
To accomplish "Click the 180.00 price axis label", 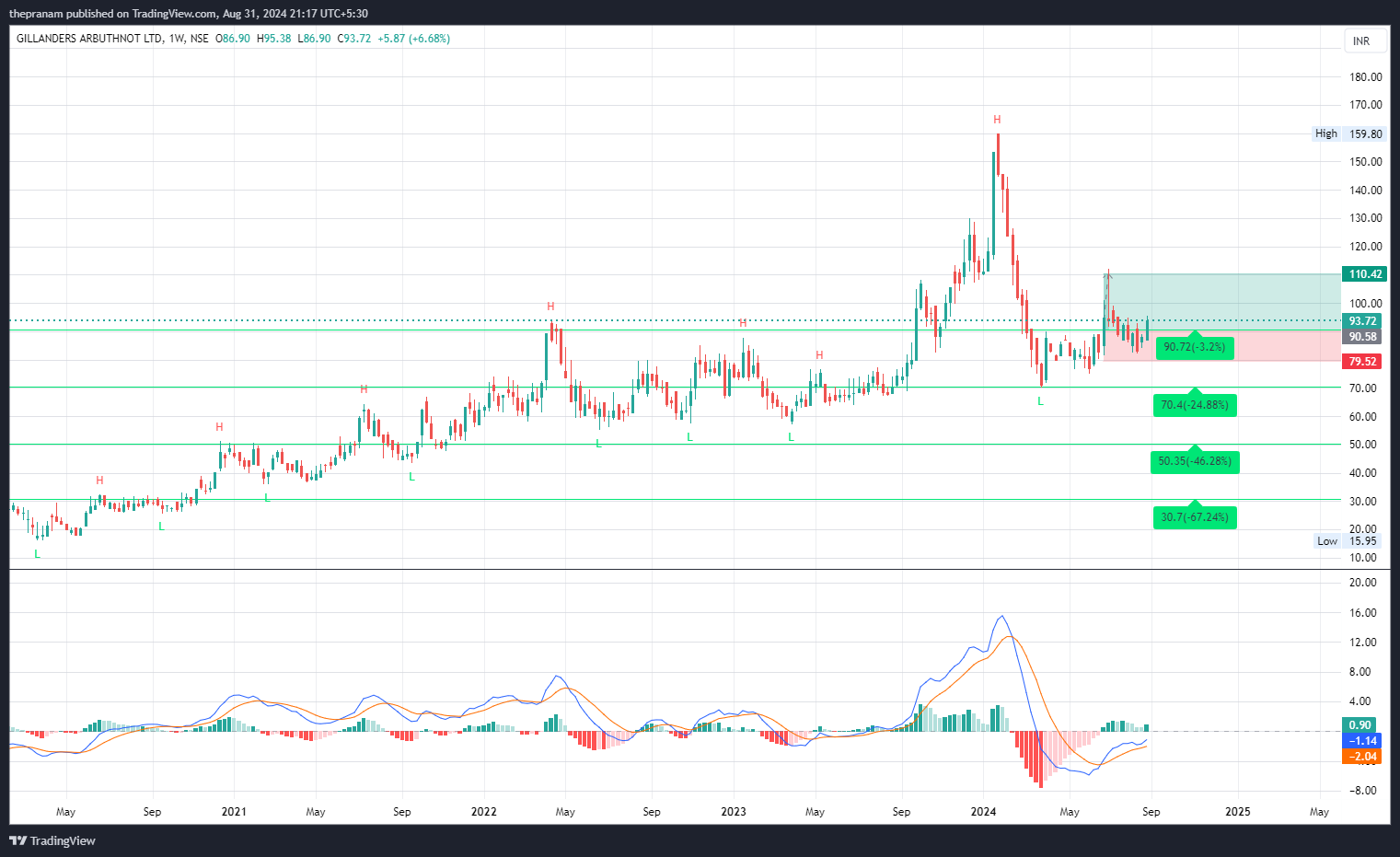I will click(x=1365, y=77).
